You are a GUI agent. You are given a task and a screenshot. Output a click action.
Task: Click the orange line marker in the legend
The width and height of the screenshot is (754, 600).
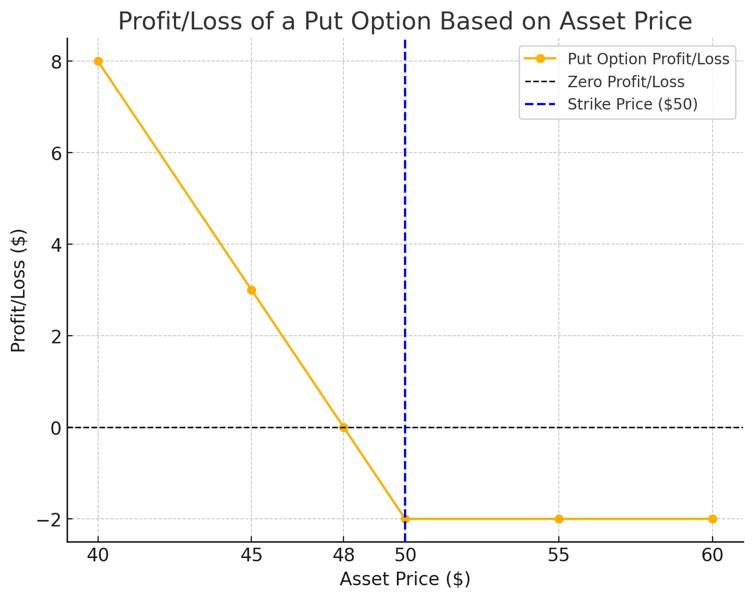540,59
